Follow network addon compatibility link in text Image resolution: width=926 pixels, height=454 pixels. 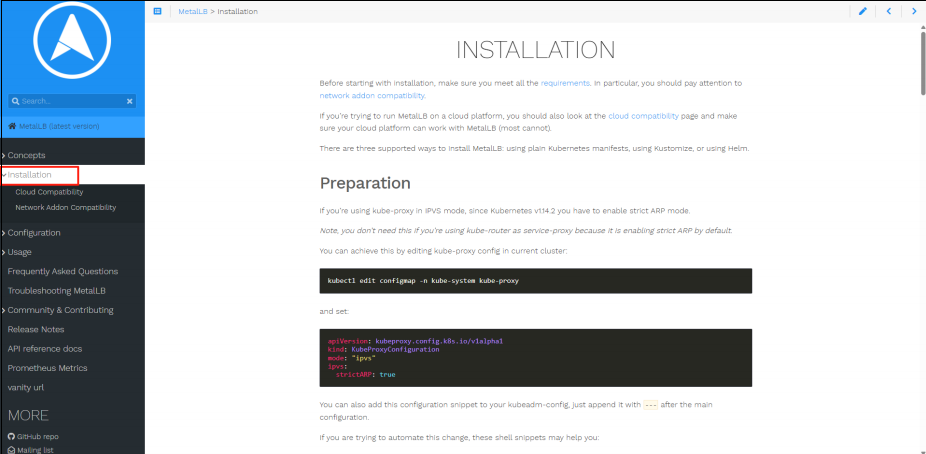tap(372, 95)
